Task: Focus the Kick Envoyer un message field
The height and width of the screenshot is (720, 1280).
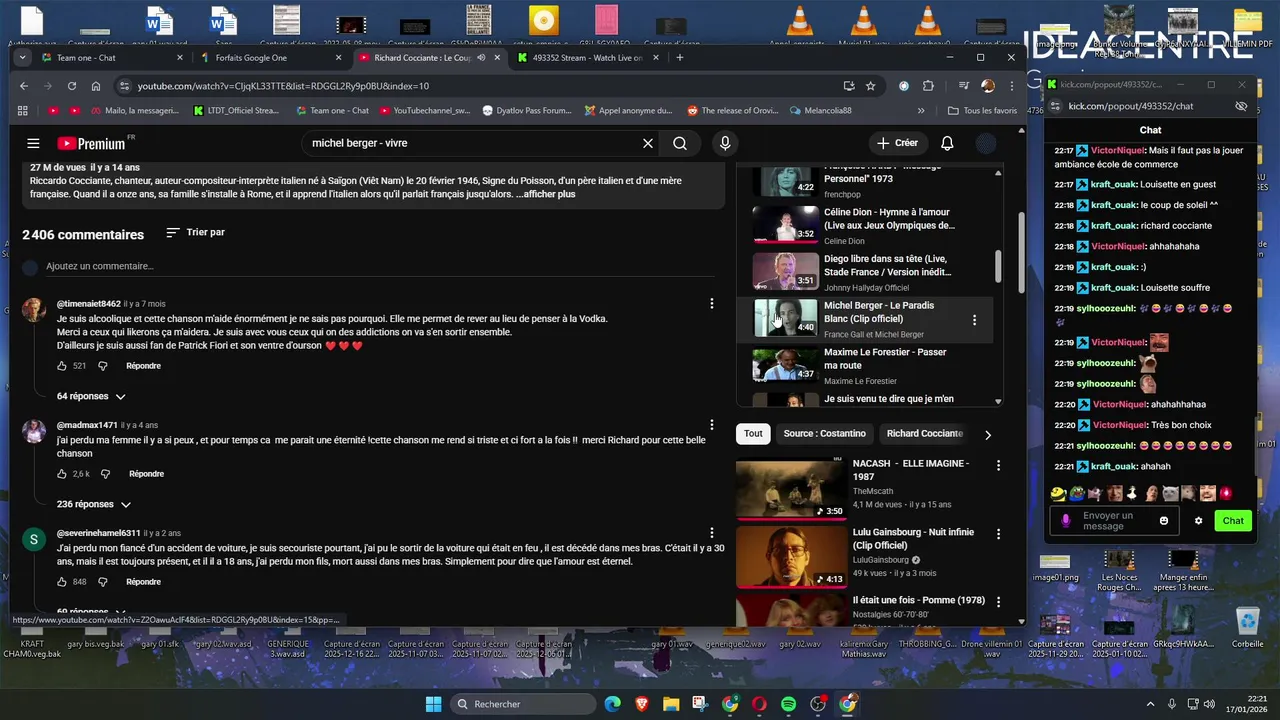Action: tap(1113, 521)
